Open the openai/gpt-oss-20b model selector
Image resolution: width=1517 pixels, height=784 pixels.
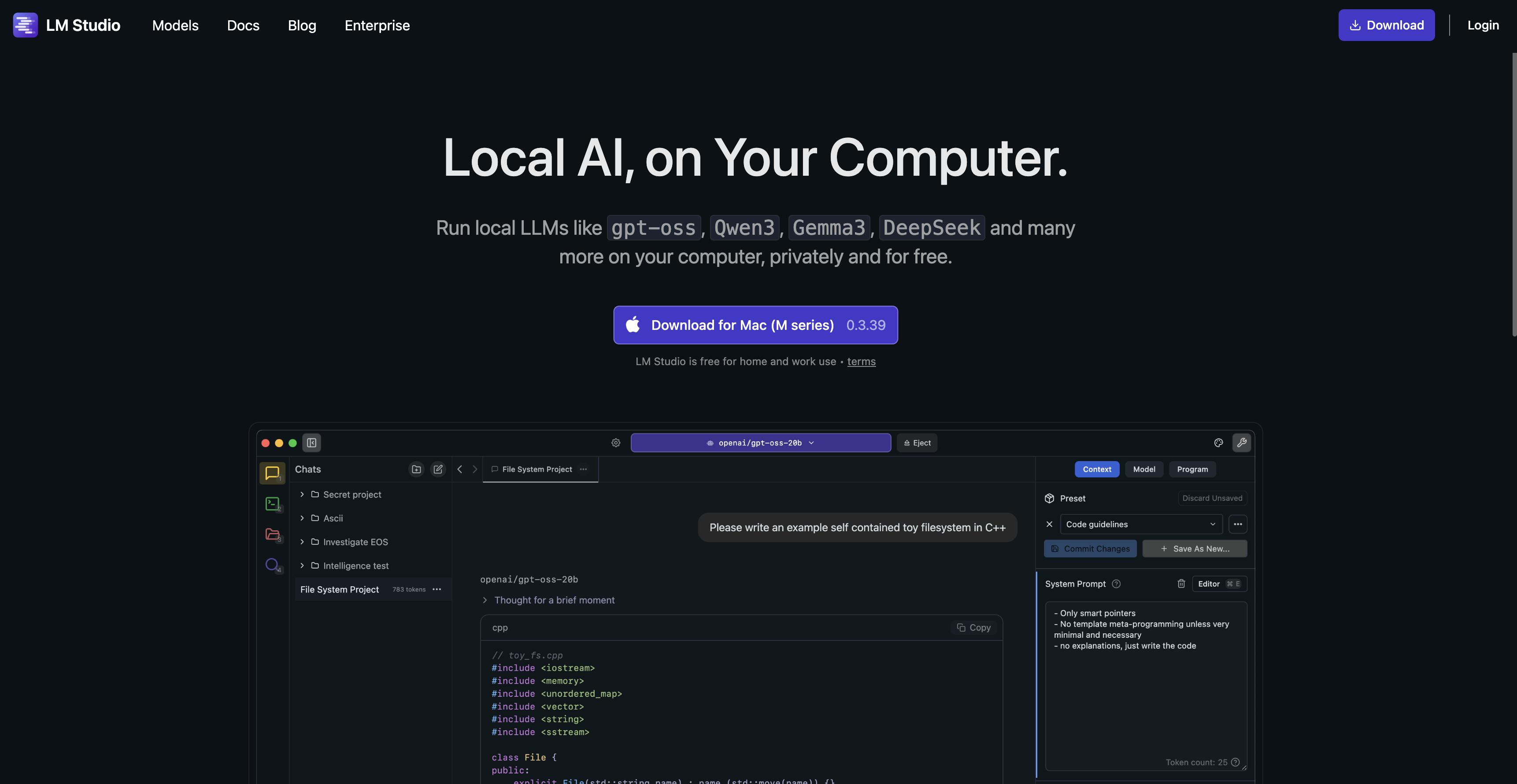pyautogui.click(x=760, y=443)
